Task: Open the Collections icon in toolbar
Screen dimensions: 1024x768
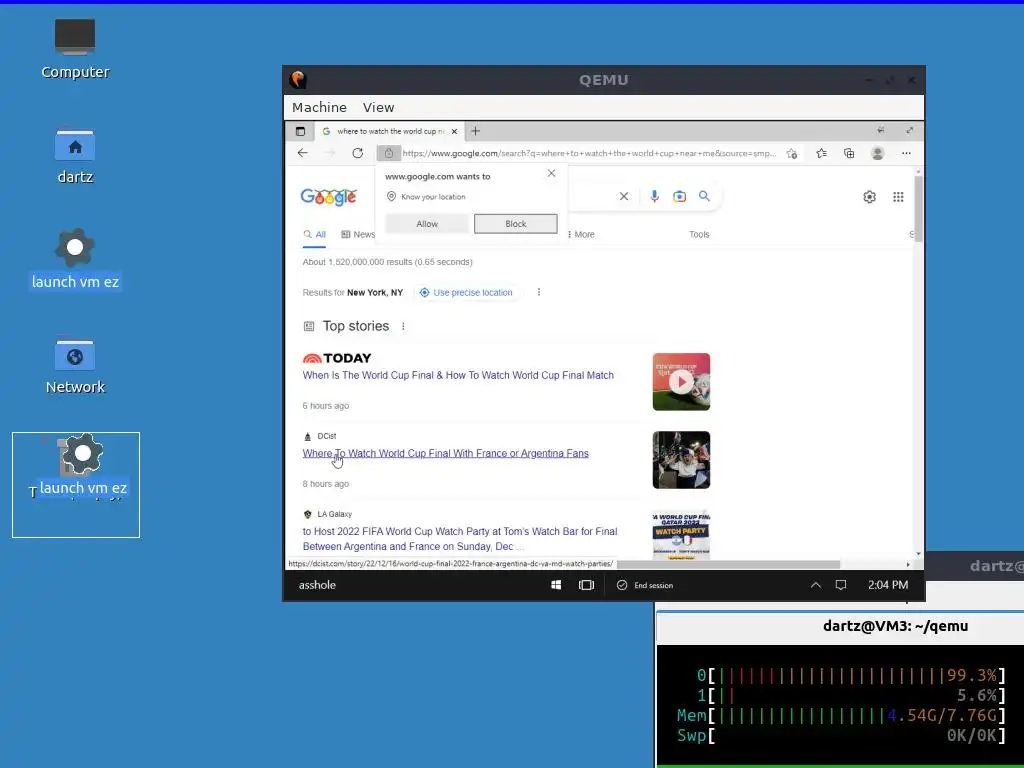Action: [x=849, y=153]
